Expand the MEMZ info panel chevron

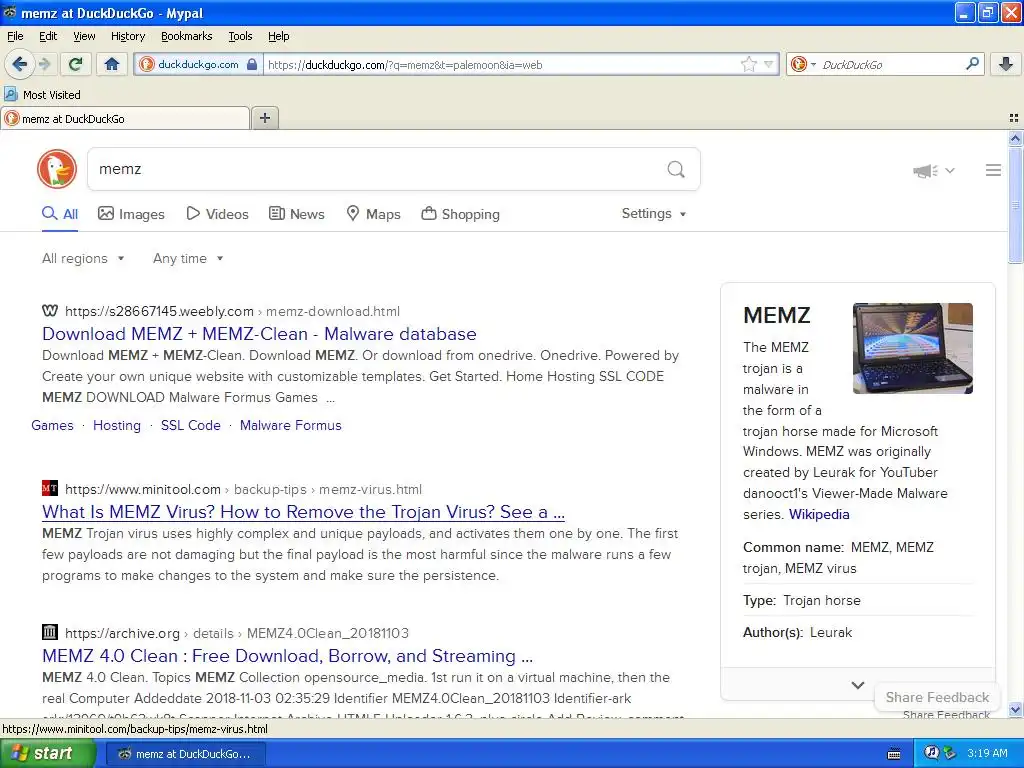click(858, 684)
